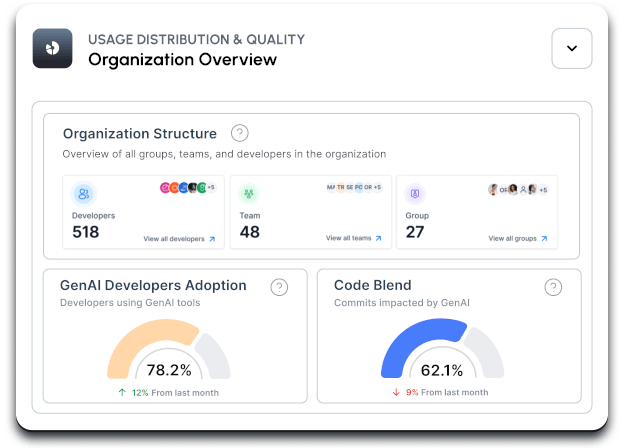
Task: Open View all developers link
Action: pyautogui.click(x=181, y=239)
